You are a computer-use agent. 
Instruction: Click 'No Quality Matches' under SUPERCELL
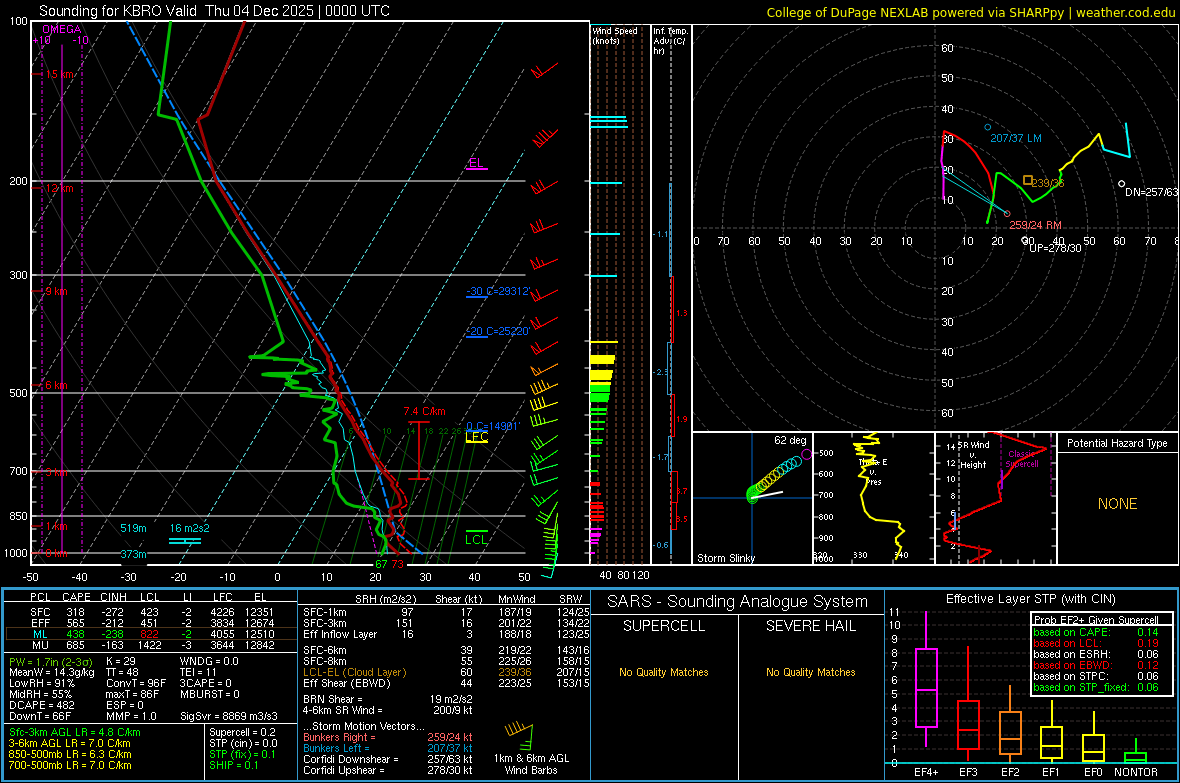coord(664,672)
